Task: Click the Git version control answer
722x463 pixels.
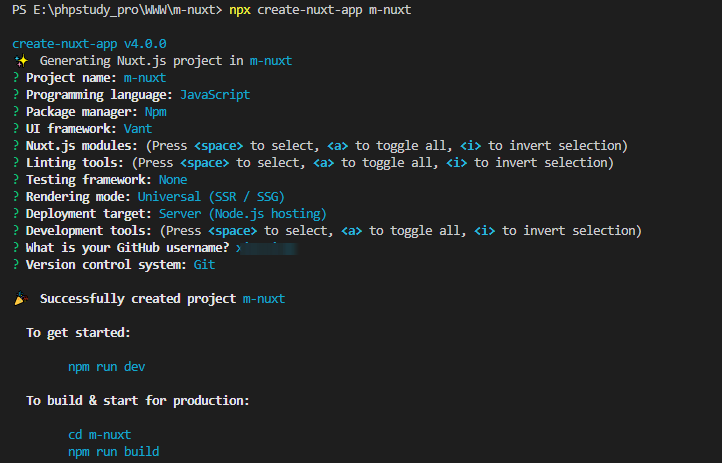Action: click(x=204, y=265)
